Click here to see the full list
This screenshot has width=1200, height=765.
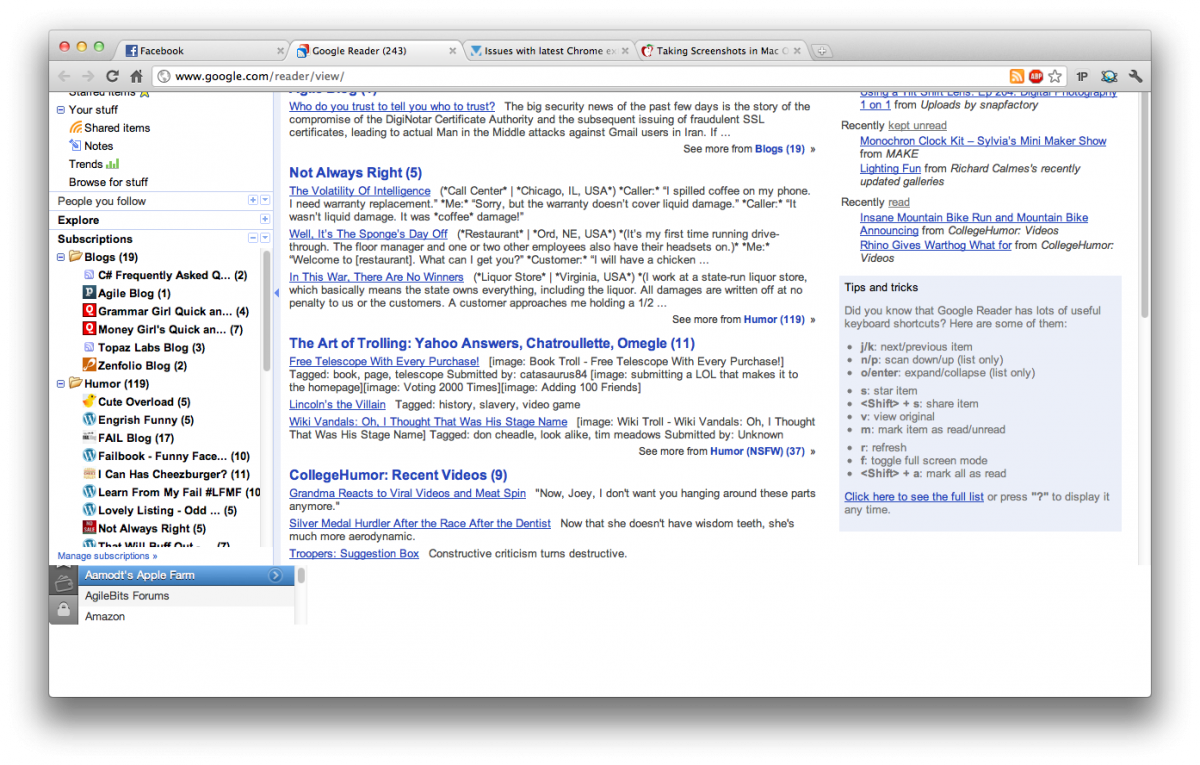(914, 497)
